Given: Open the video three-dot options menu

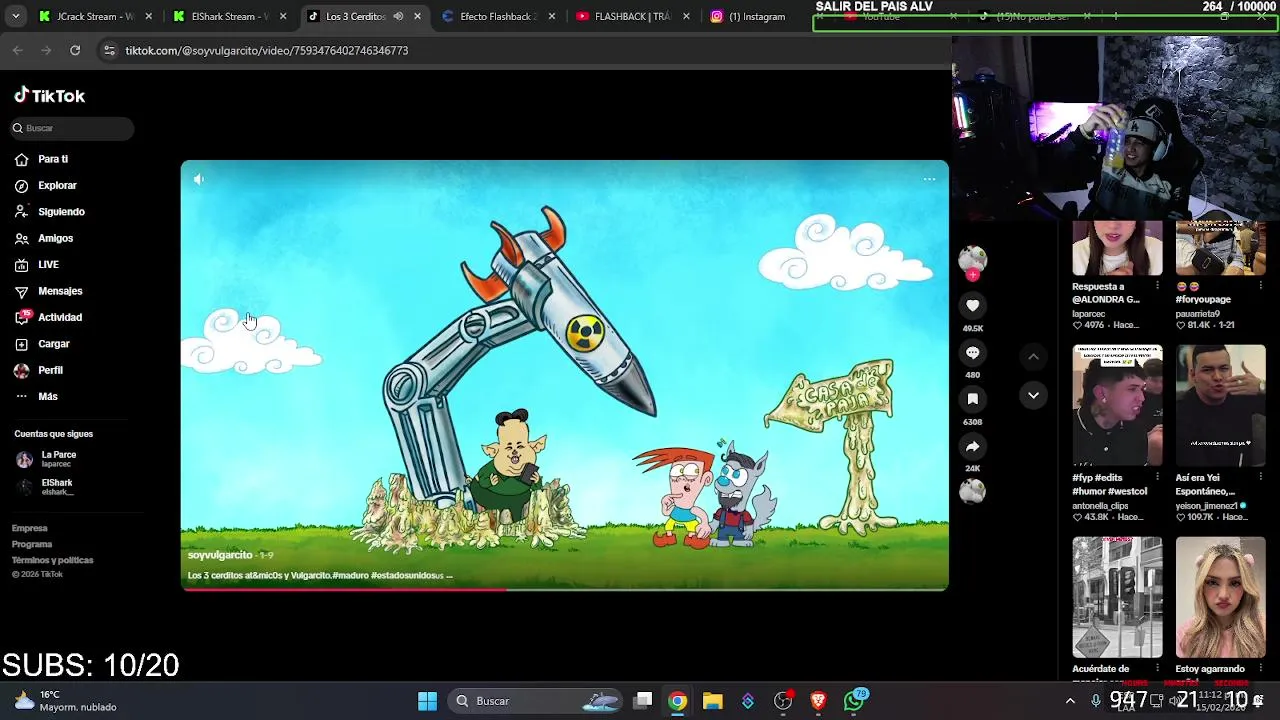Looking at the screenshot, I should pos(929,179).
